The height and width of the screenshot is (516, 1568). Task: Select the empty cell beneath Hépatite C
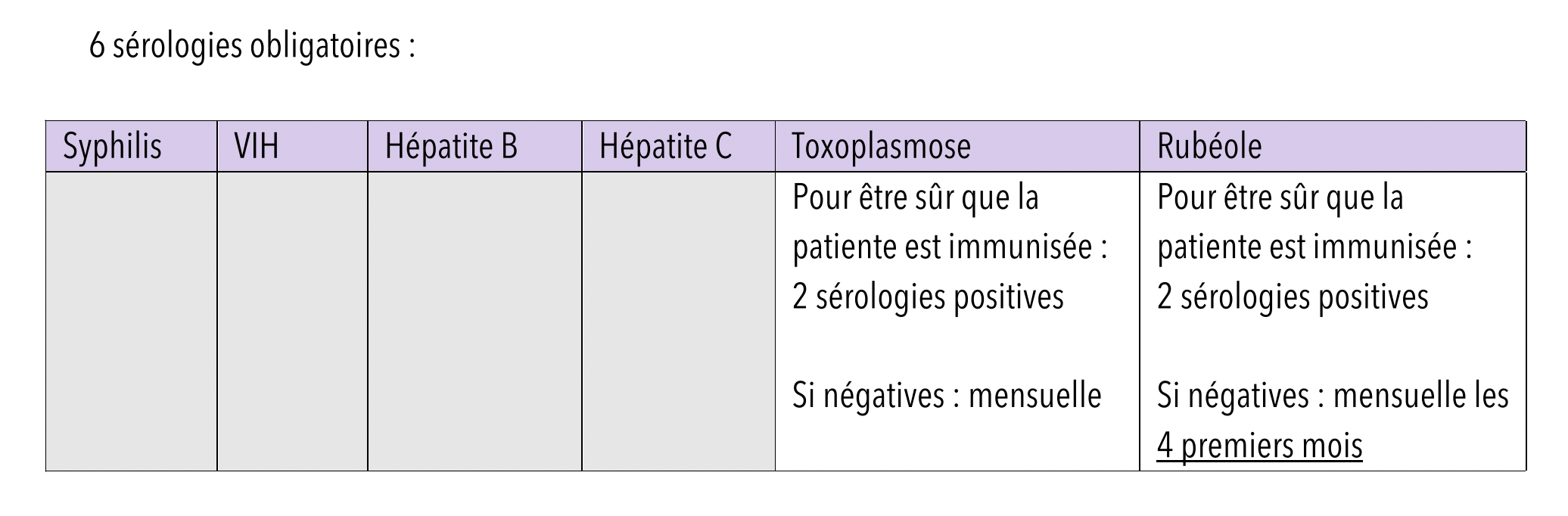pos(678,322)
